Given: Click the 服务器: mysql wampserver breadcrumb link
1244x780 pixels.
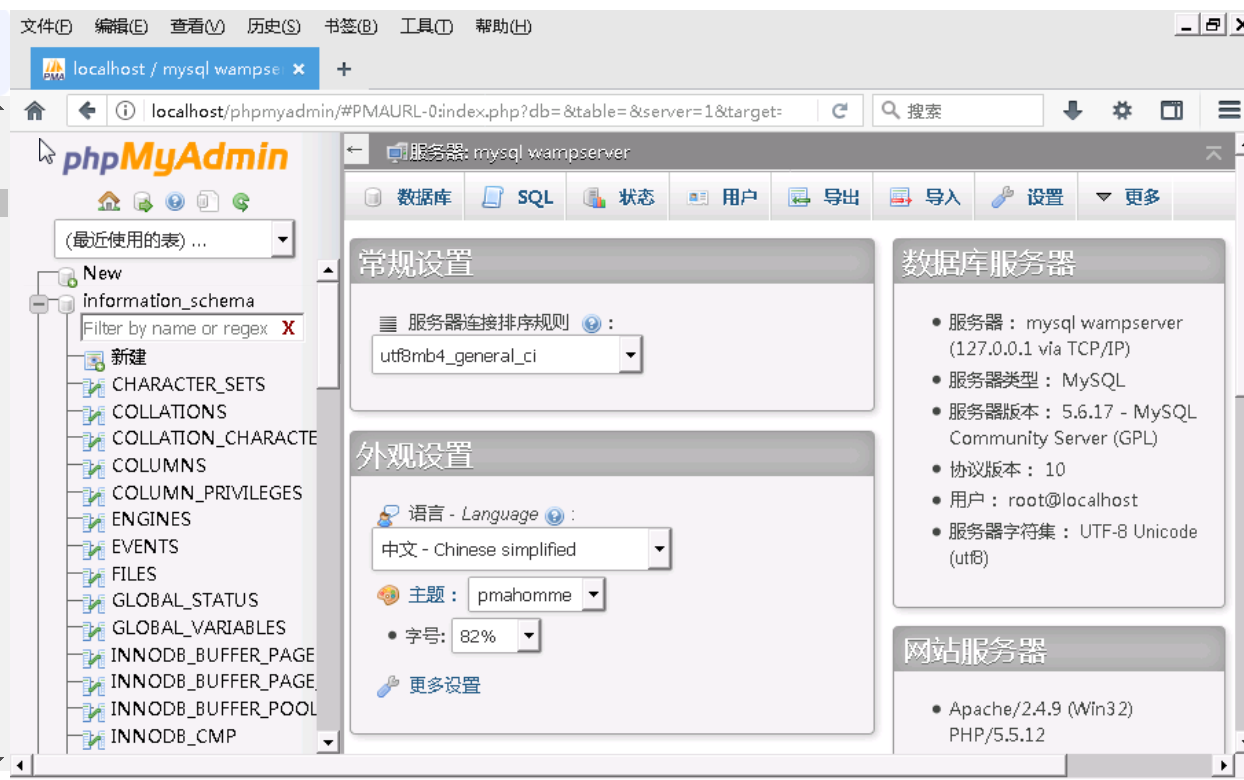Looking at the screenshot, I should [519, 153].
